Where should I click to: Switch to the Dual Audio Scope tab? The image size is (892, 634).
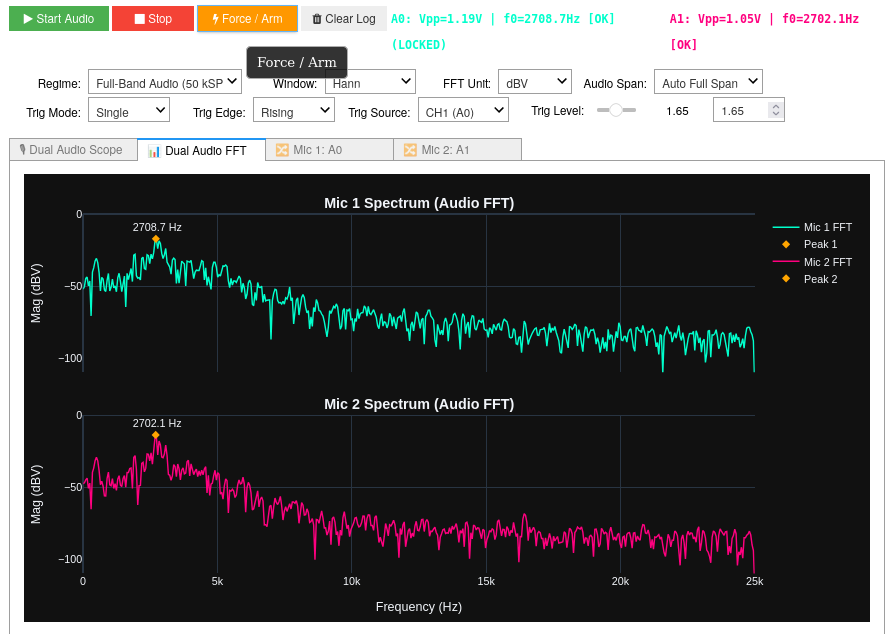pos(73,150)
